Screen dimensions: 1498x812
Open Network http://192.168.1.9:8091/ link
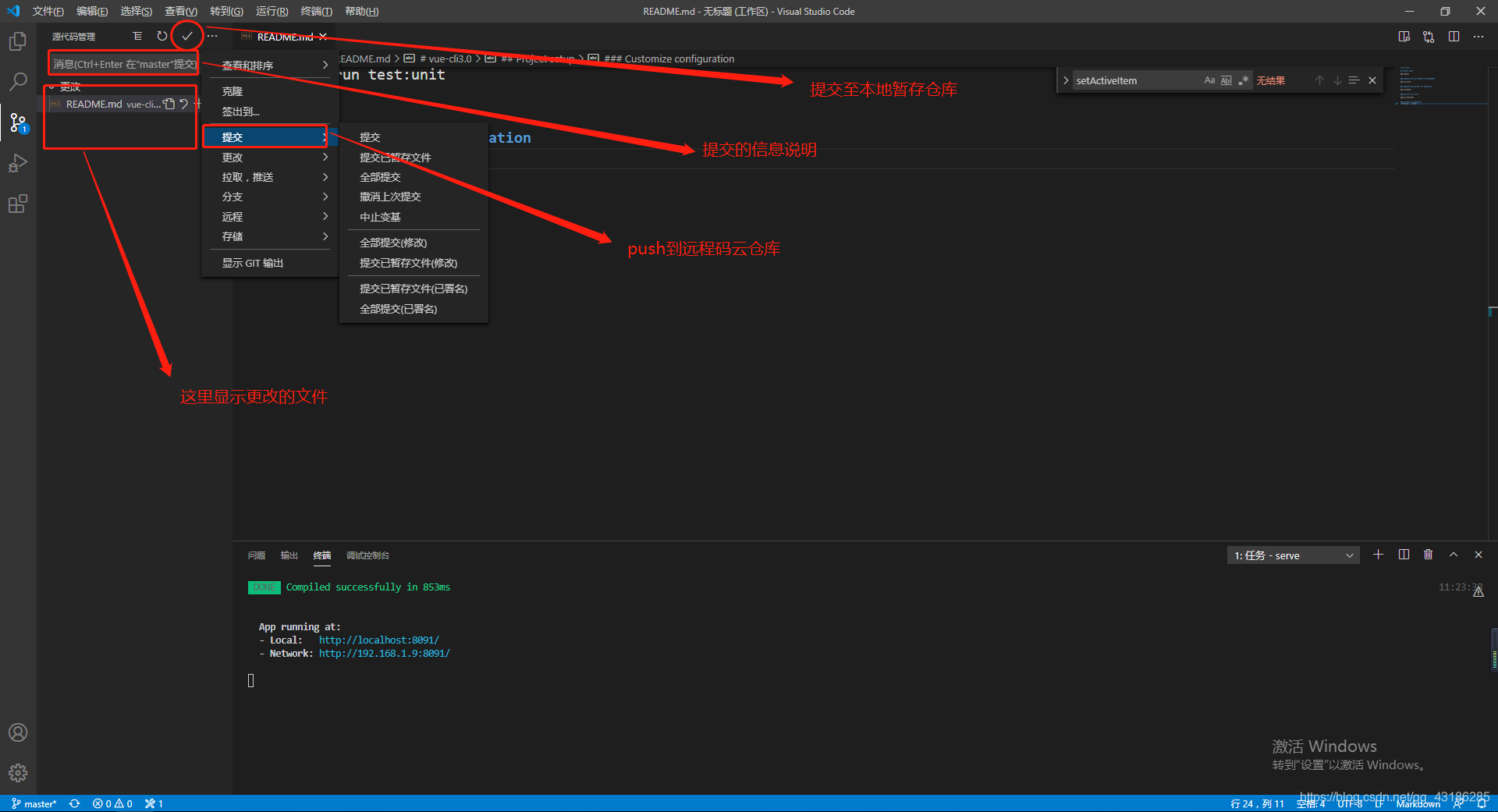click(385, 654)
